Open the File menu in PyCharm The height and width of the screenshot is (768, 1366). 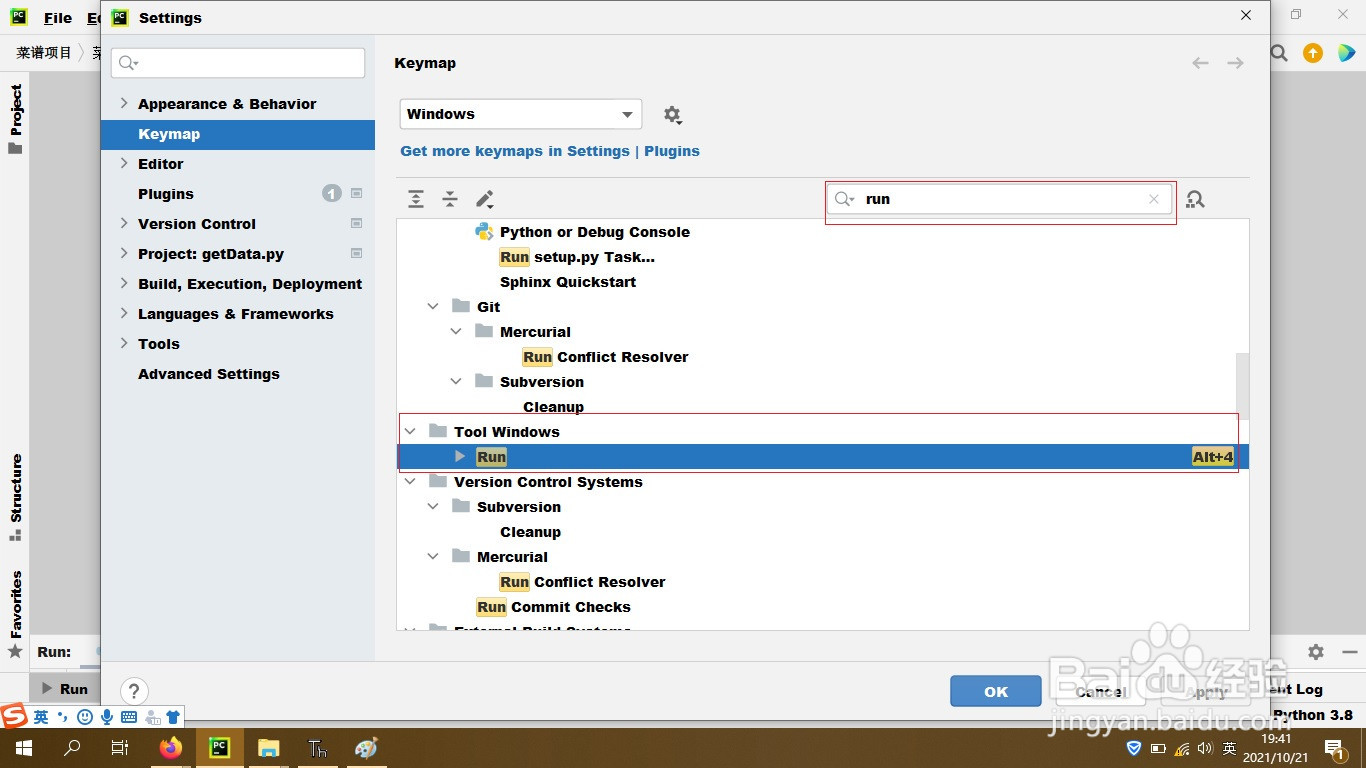[58, 18]
